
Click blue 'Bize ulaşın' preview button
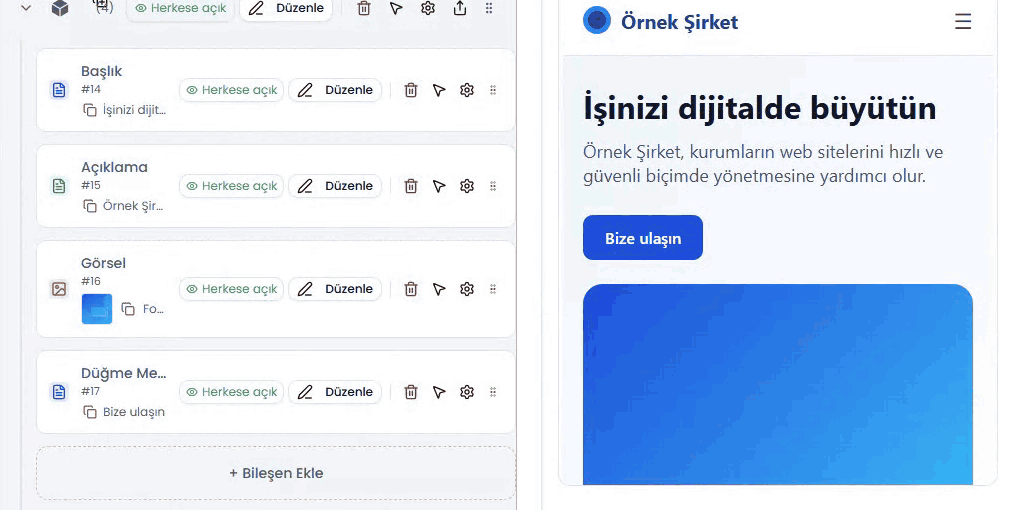tap(642, 238)
